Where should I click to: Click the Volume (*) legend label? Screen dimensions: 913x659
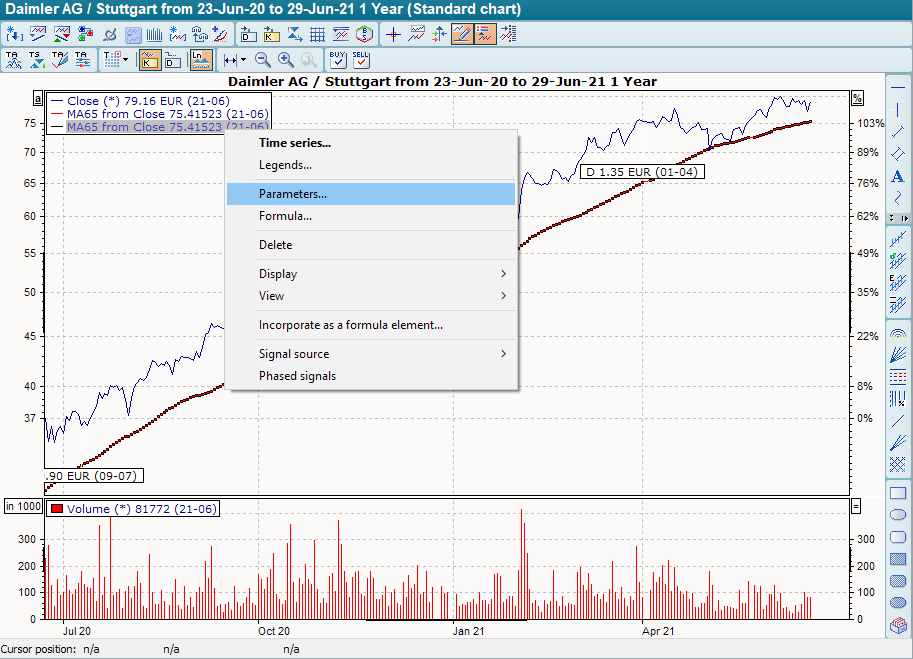tap(142, 509)
